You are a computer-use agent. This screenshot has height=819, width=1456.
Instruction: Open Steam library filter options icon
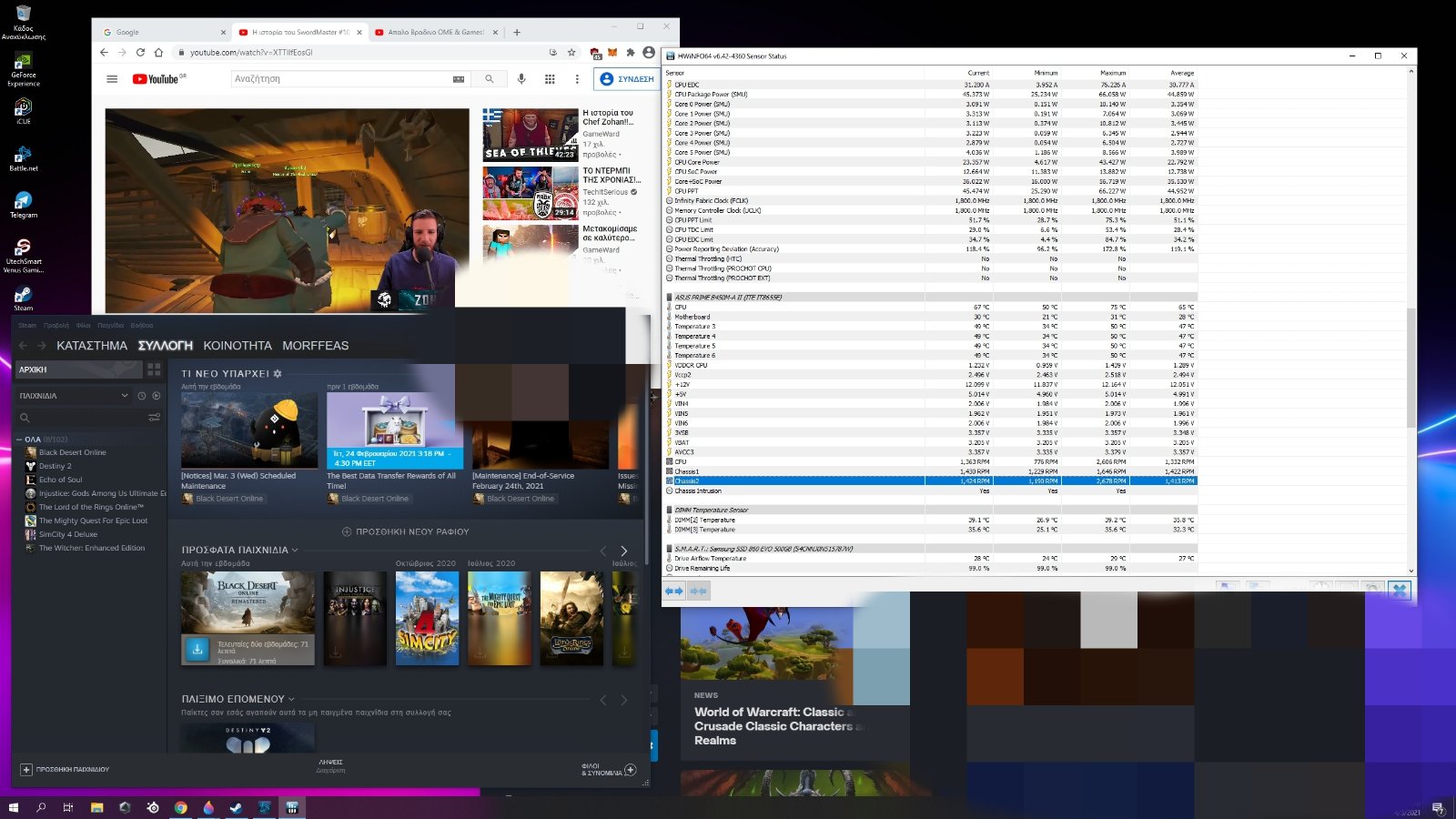pyautogui.click(x=154, y=418)
